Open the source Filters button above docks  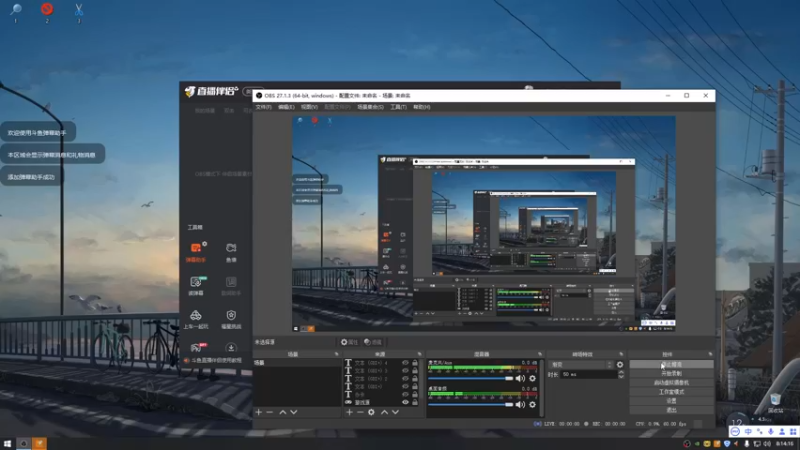373,342
